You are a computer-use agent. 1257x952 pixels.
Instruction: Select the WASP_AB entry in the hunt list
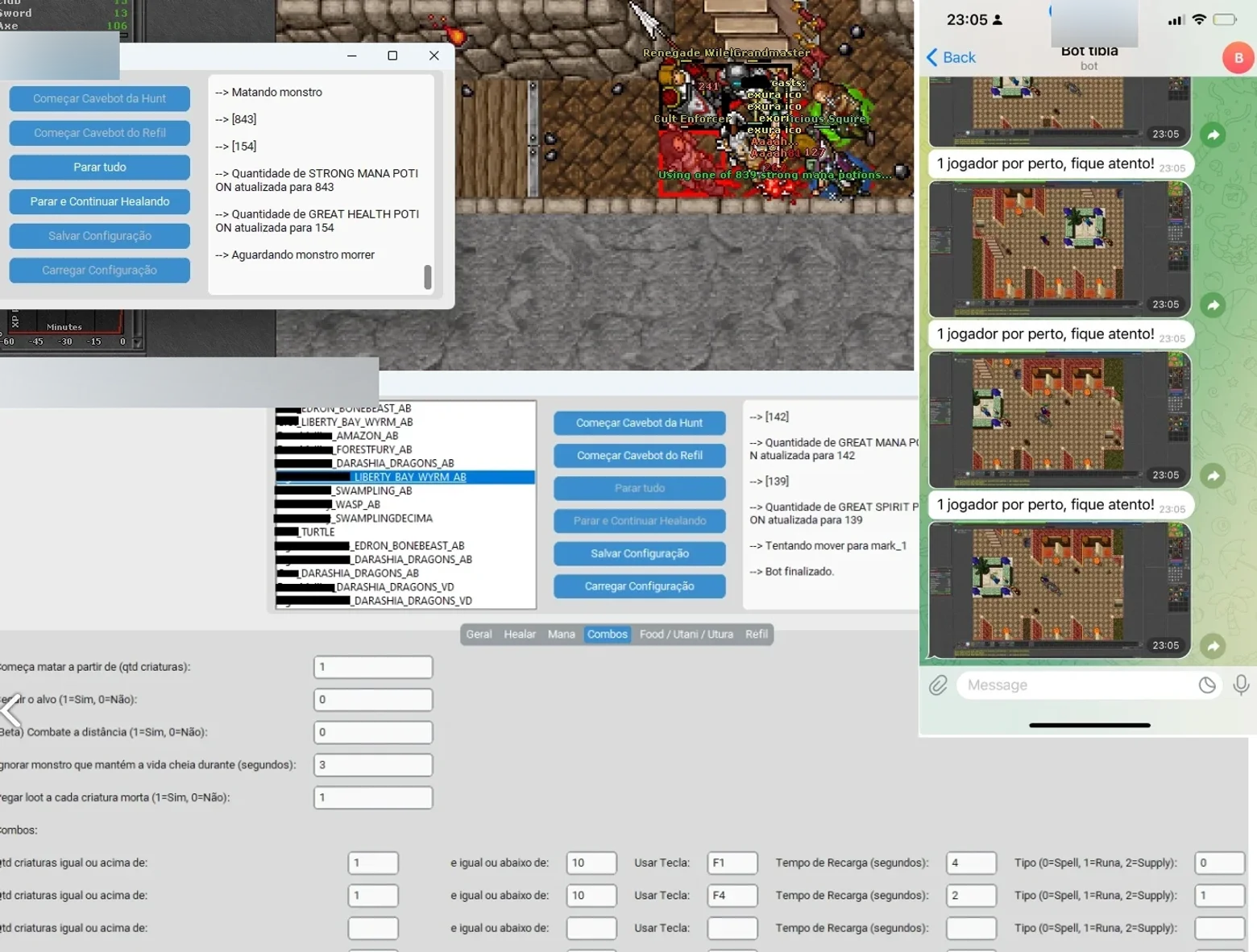point(405,505)
